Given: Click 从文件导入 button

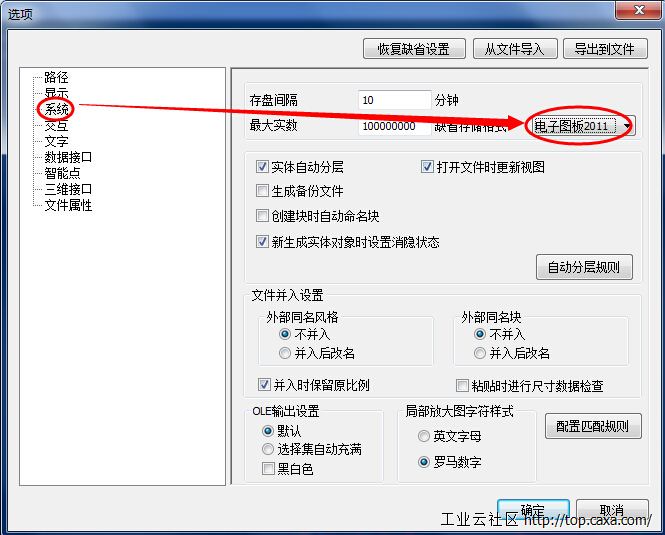Looking at the screenshot, I should coord(514,49).
